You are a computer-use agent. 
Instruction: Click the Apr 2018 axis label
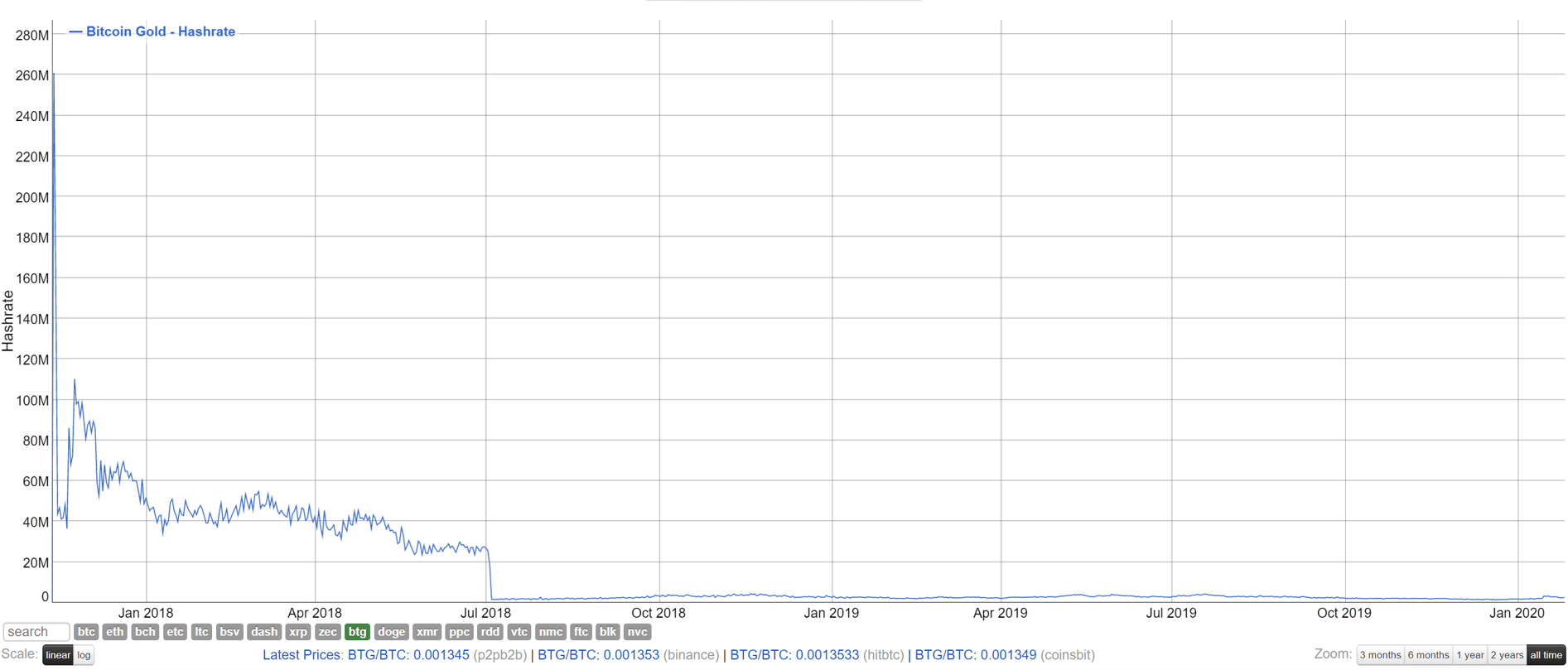coord(315,613)
